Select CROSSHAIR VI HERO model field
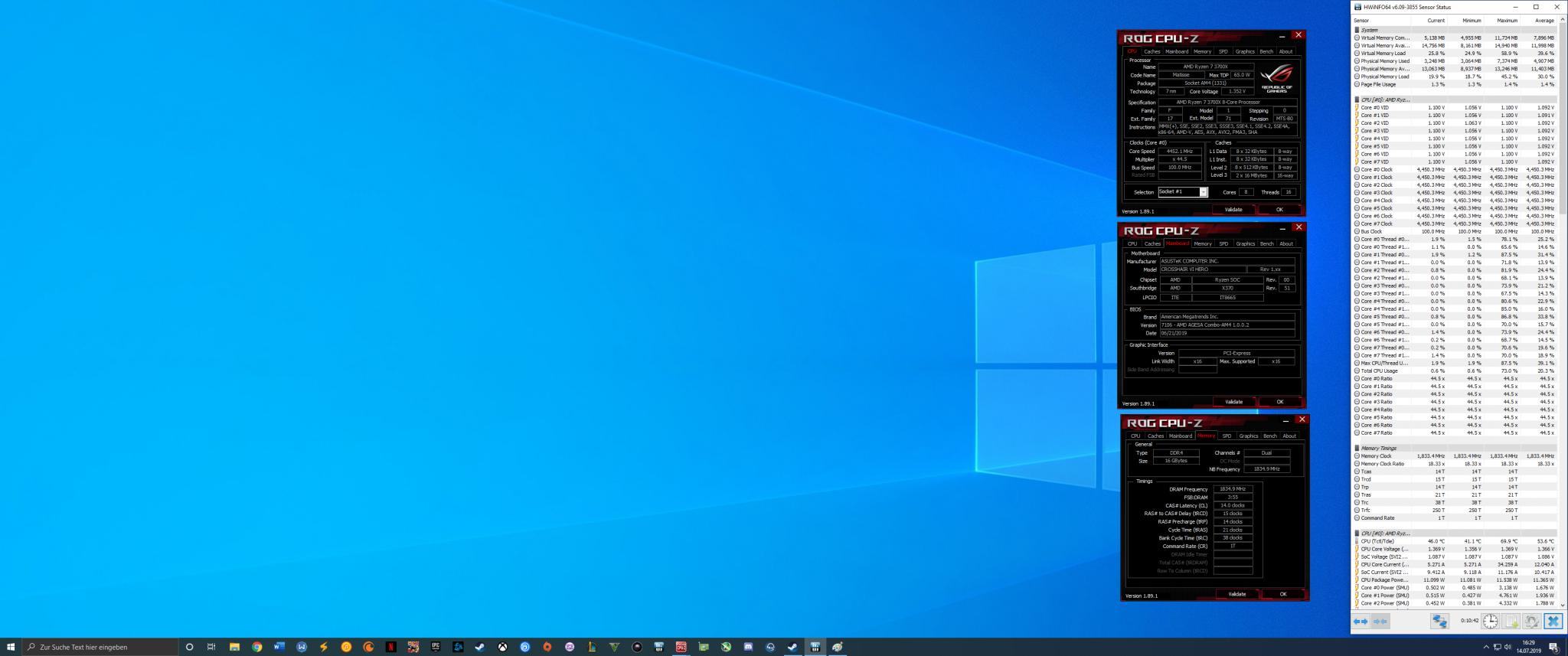Viewport: 1568px width, 656px height. point(1202,269)
